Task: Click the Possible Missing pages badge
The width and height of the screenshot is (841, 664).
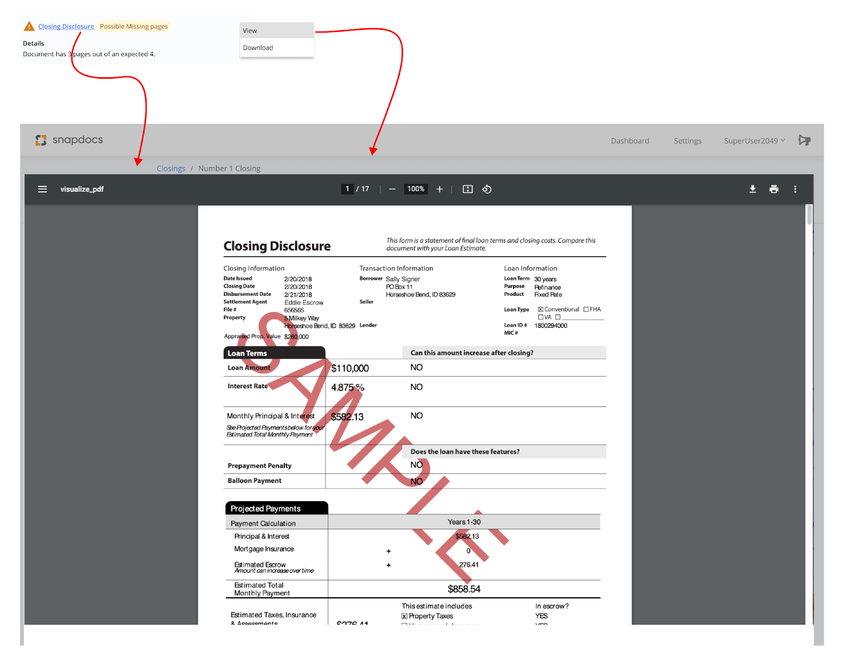Action: tap(134, 26)
